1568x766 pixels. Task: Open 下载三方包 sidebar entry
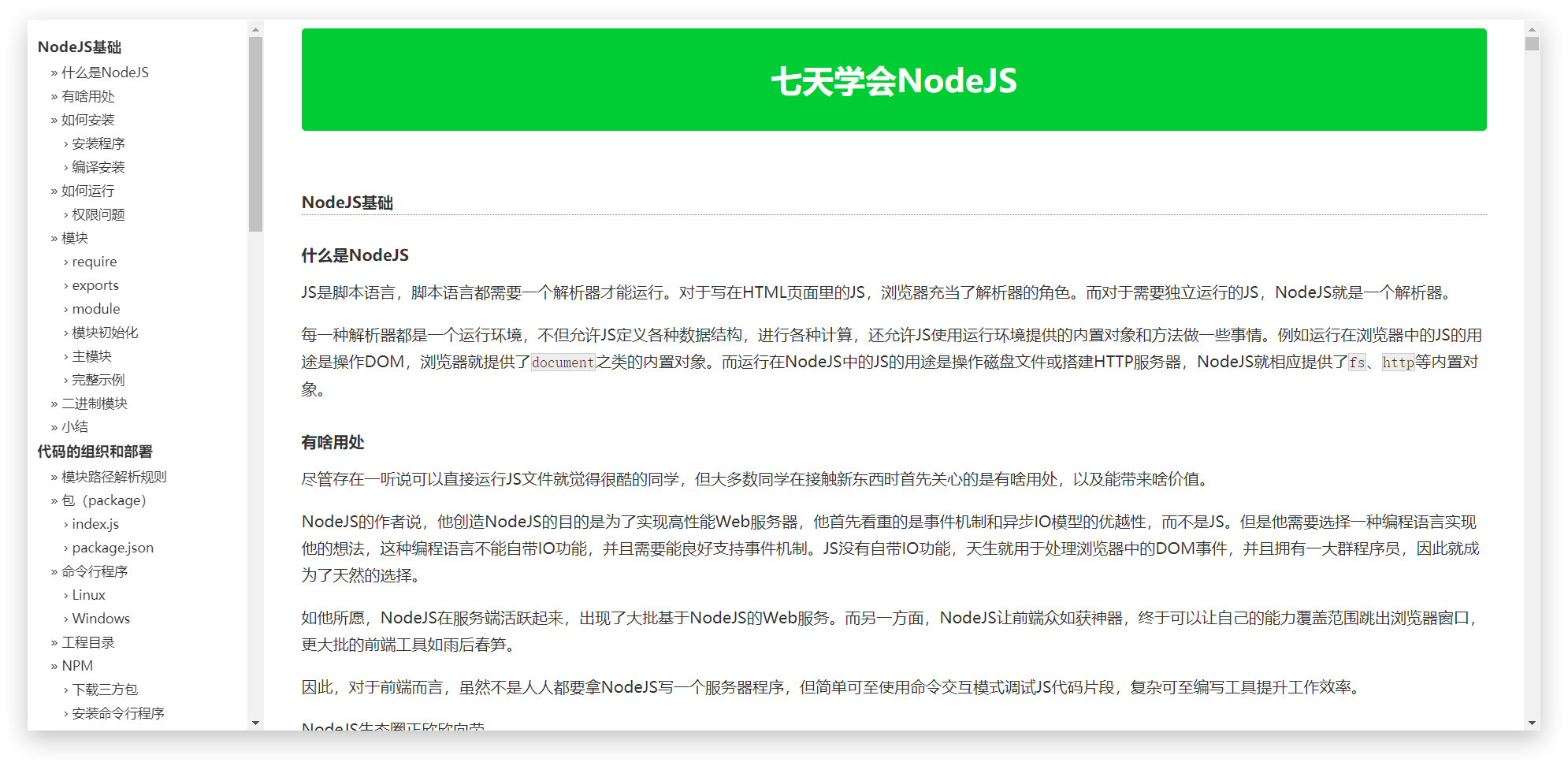click(x=105, y=690)
